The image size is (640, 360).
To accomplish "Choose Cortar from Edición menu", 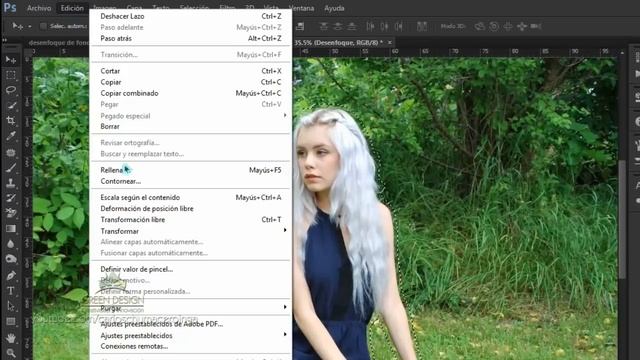I will point(191,71).
